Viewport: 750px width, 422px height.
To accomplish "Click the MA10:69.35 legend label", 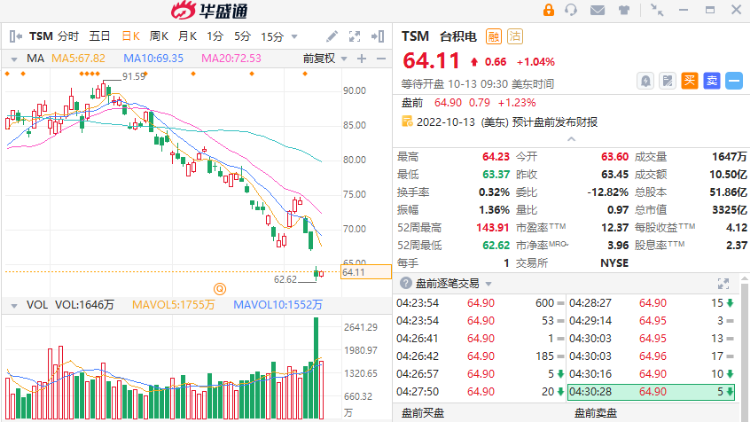I will 154,58.
